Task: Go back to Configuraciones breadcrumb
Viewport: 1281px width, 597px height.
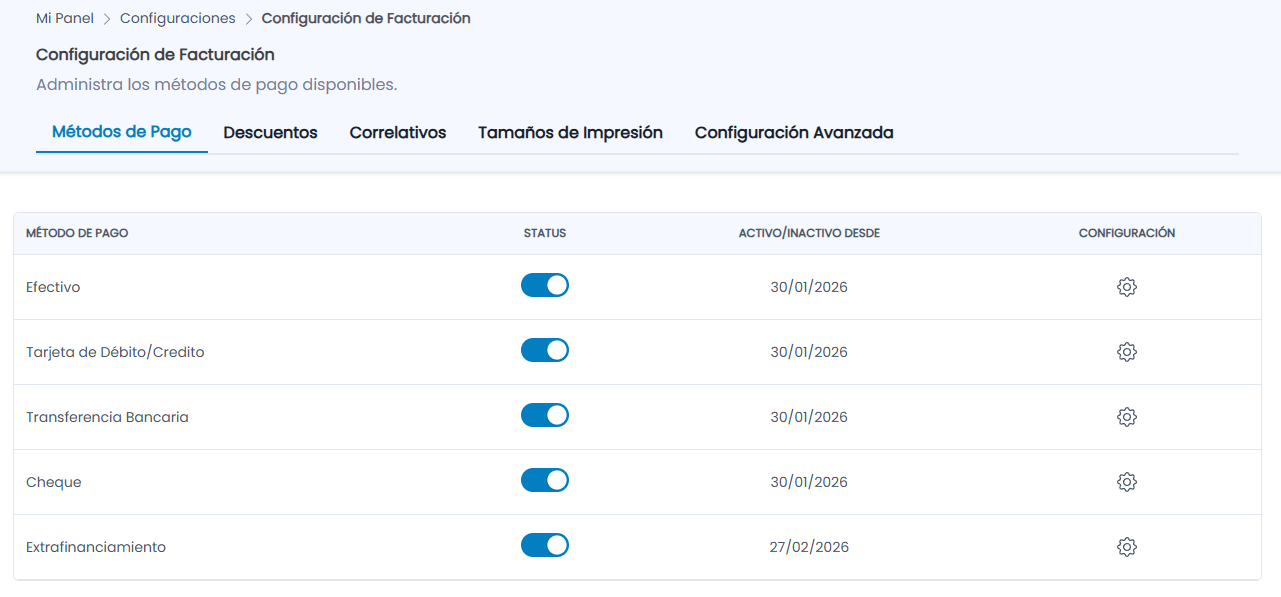Action: pyautogui.click(x=178, y=18)
